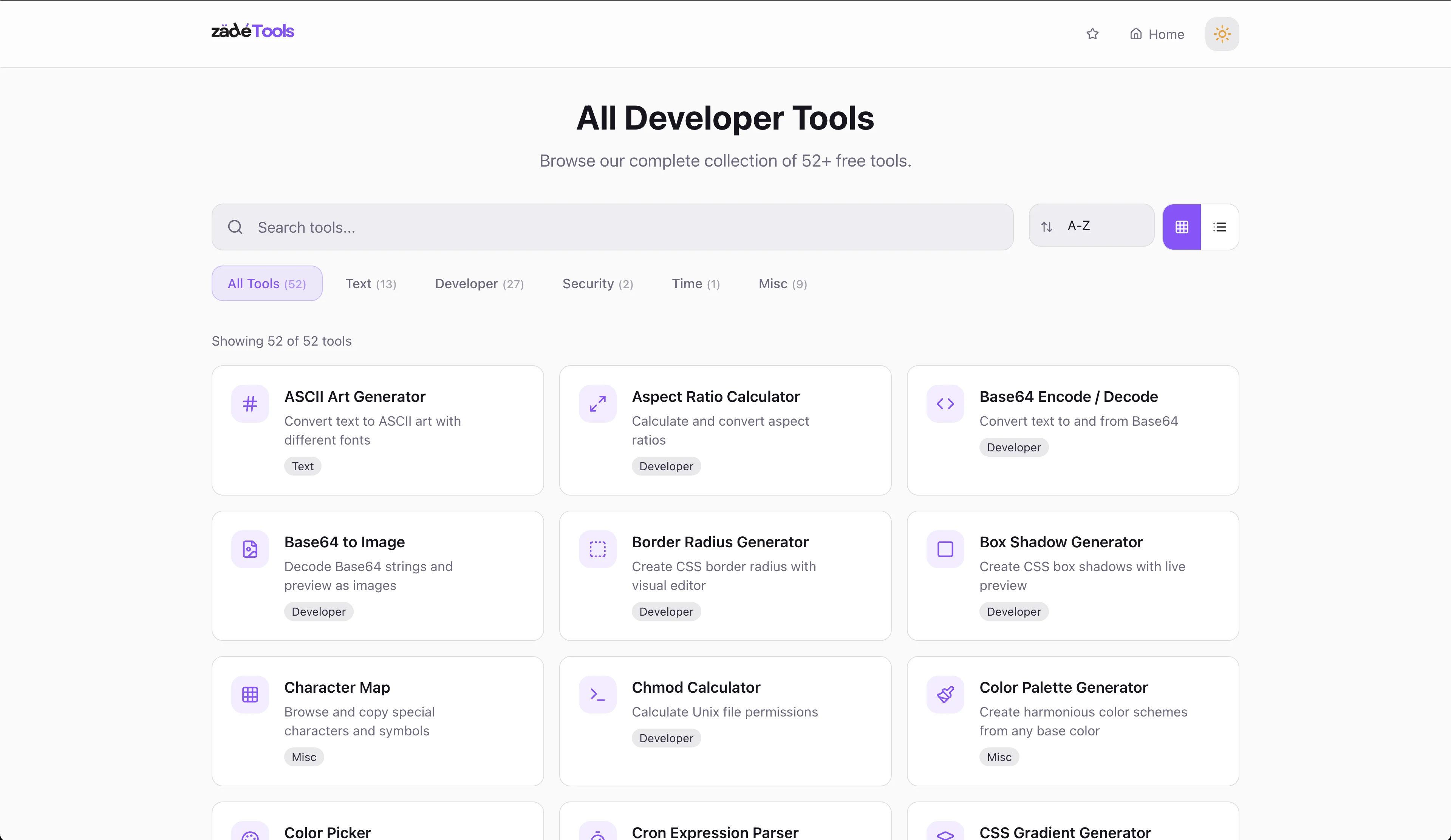The height and width of the screenshot is (840, 1451).
Task: Click the magnifier icon in search bar
Action: click(x=235, y=227)
